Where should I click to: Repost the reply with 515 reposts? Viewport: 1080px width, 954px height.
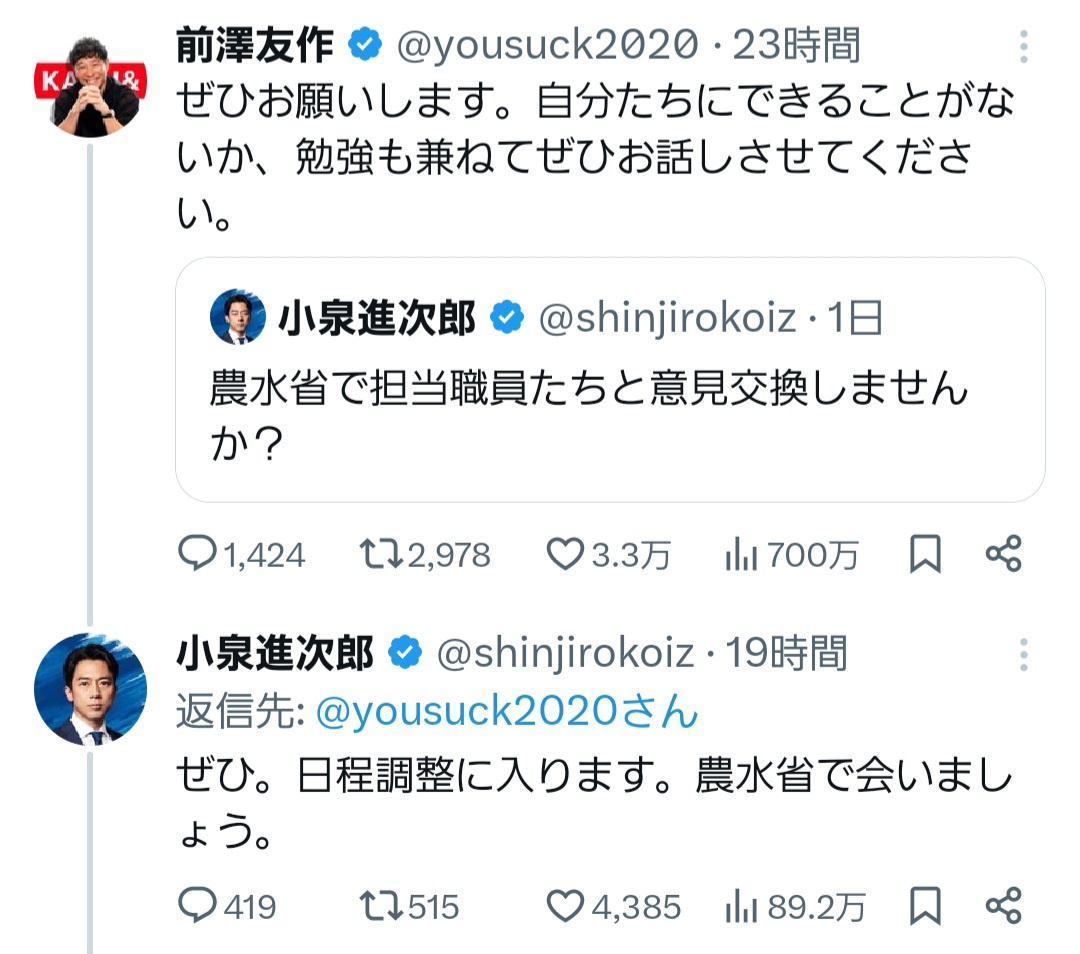380,906
